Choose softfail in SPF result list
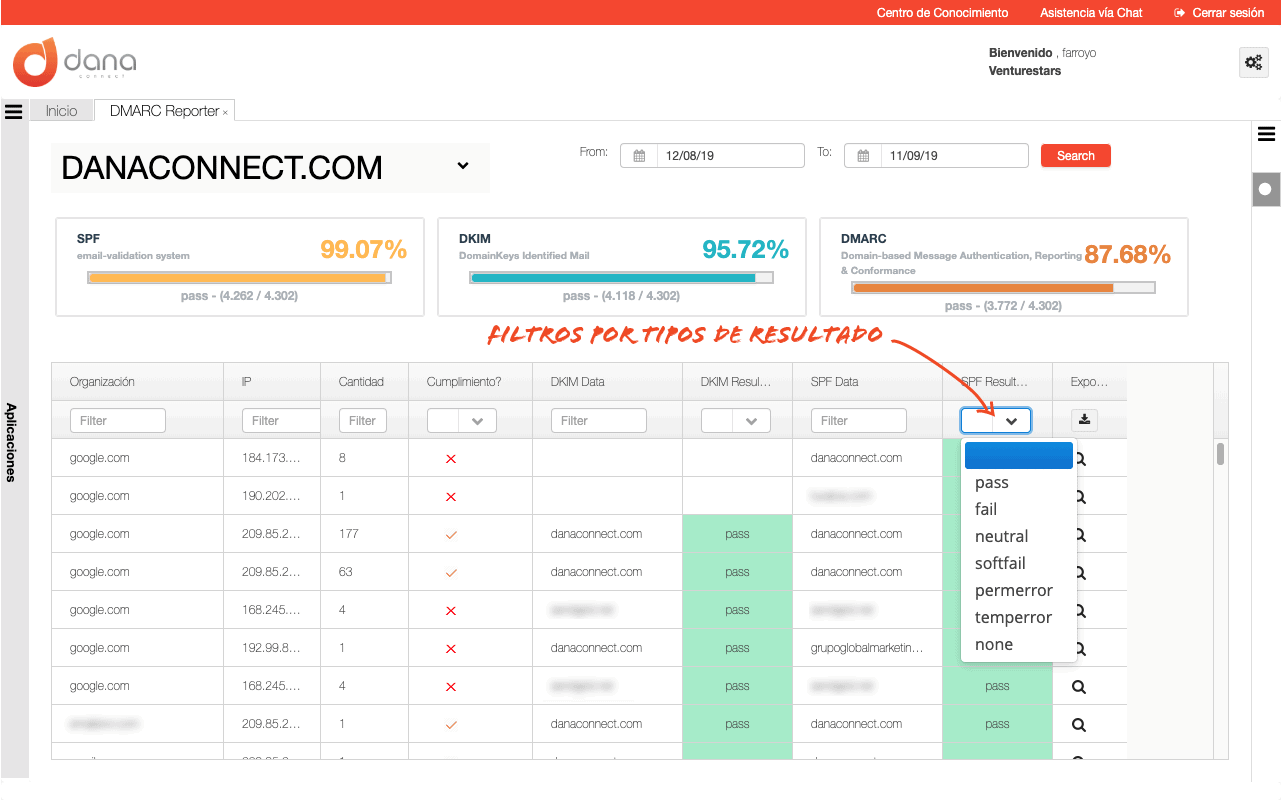Screen dimensions: 1281x801 tap(1018, 564)
